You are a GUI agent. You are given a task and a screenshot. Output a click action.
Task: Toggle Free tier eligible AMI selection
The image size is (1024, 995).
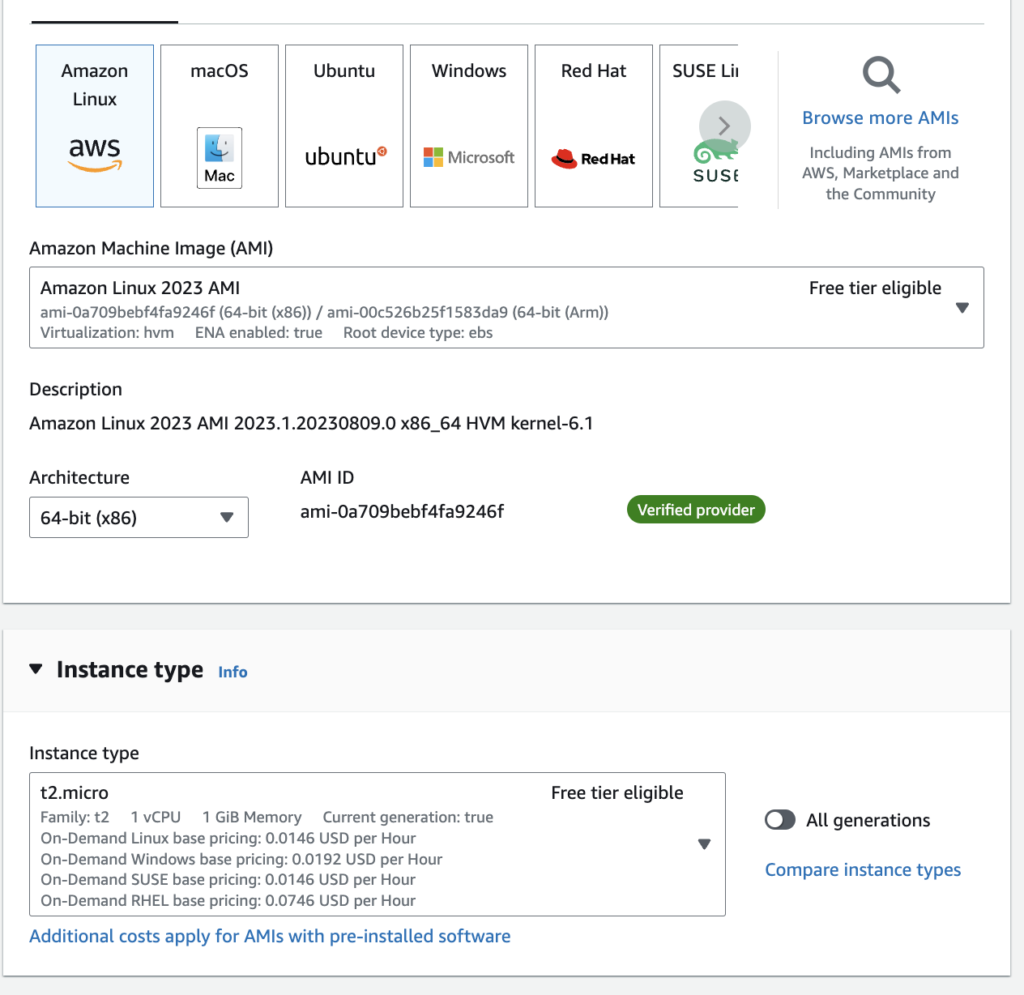coord(875,288)
